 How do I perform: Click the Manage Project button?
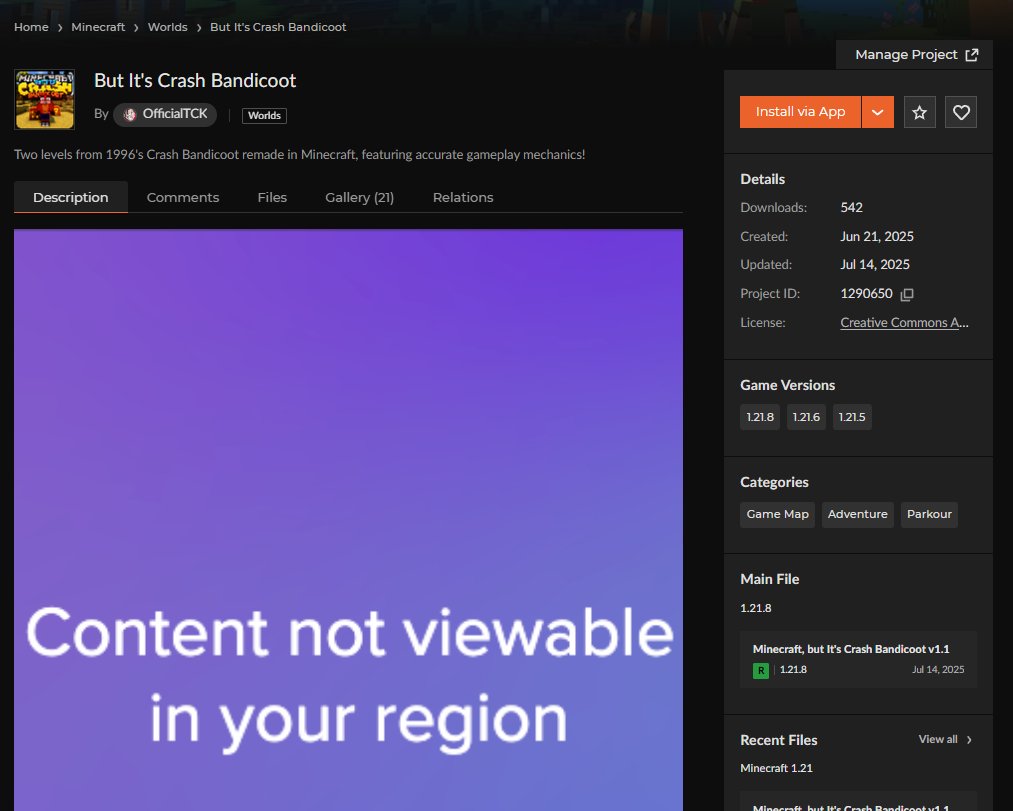click(x=914, y=55)
